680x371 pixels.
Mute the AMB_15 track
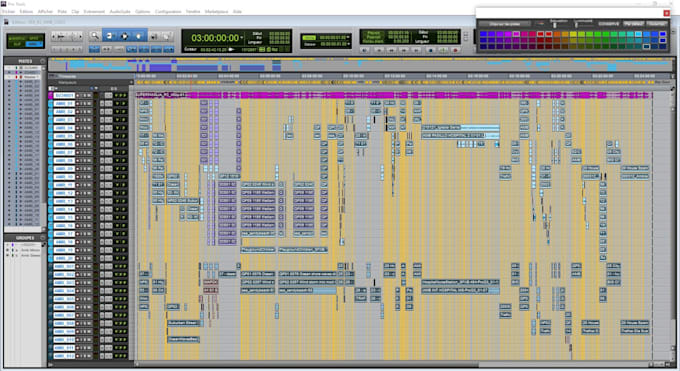[90, 217]
